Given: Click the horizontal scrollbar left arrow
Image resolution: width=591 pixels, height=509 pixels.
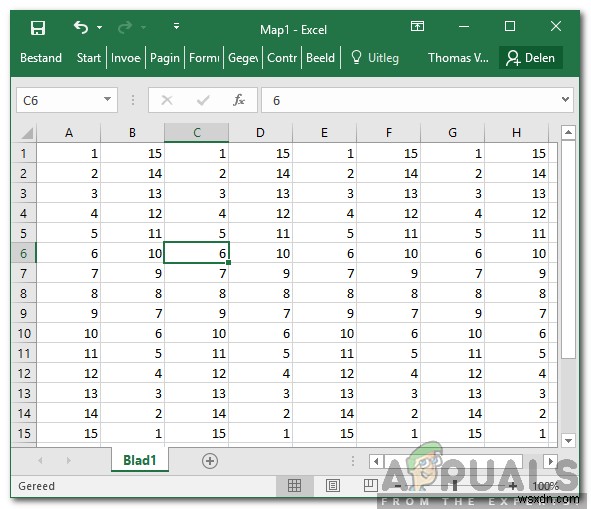Looking at the screenshot, I should (376, 461).
